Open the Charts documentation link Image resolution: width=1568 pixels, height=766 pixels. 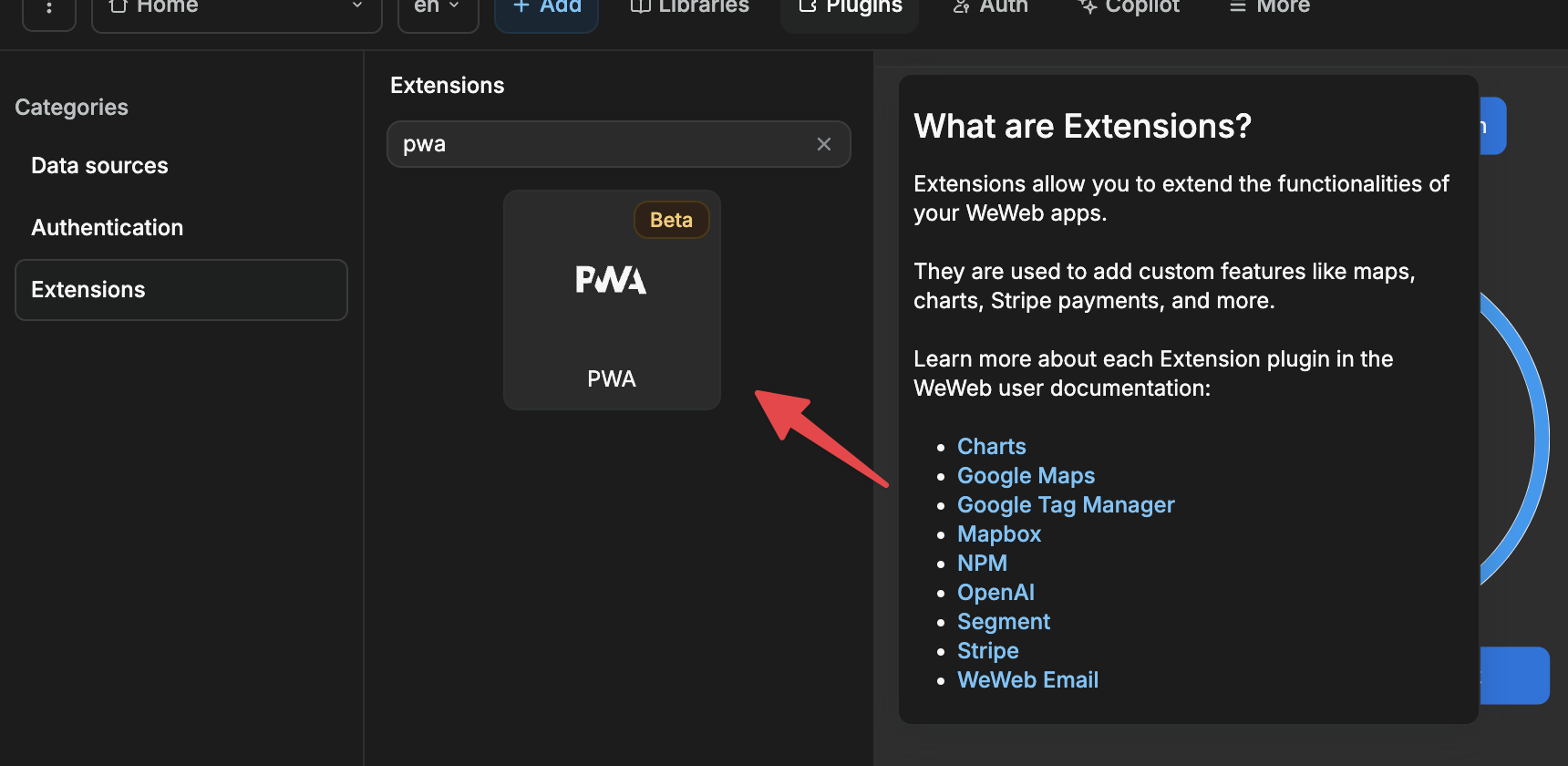[x=992, y=447]
